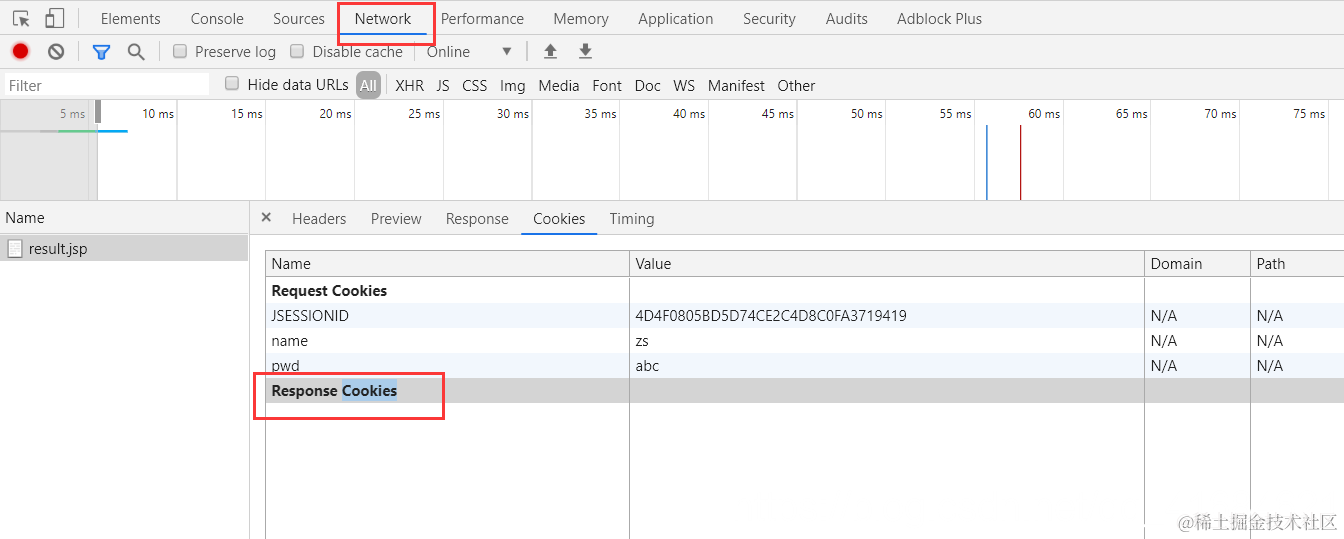Go to the Application tab

pos(676,18)
